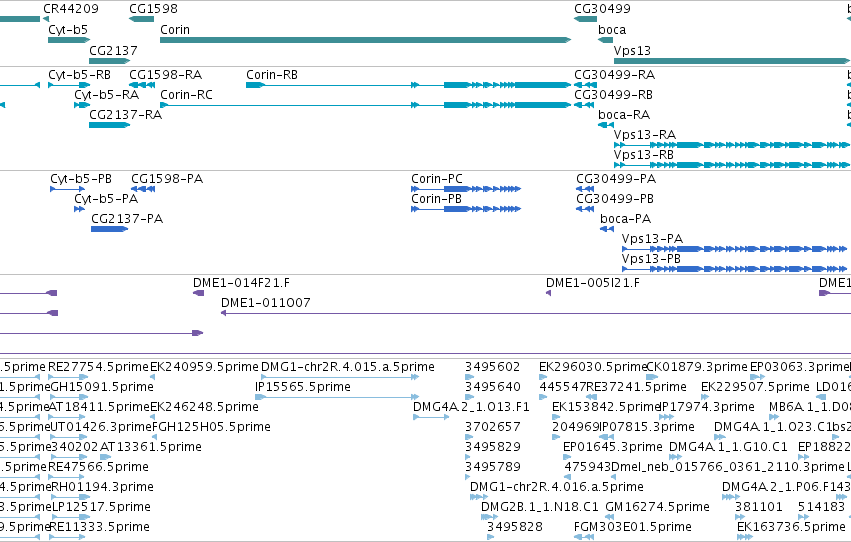Click EST EK163736.5prime

[745, 537]
